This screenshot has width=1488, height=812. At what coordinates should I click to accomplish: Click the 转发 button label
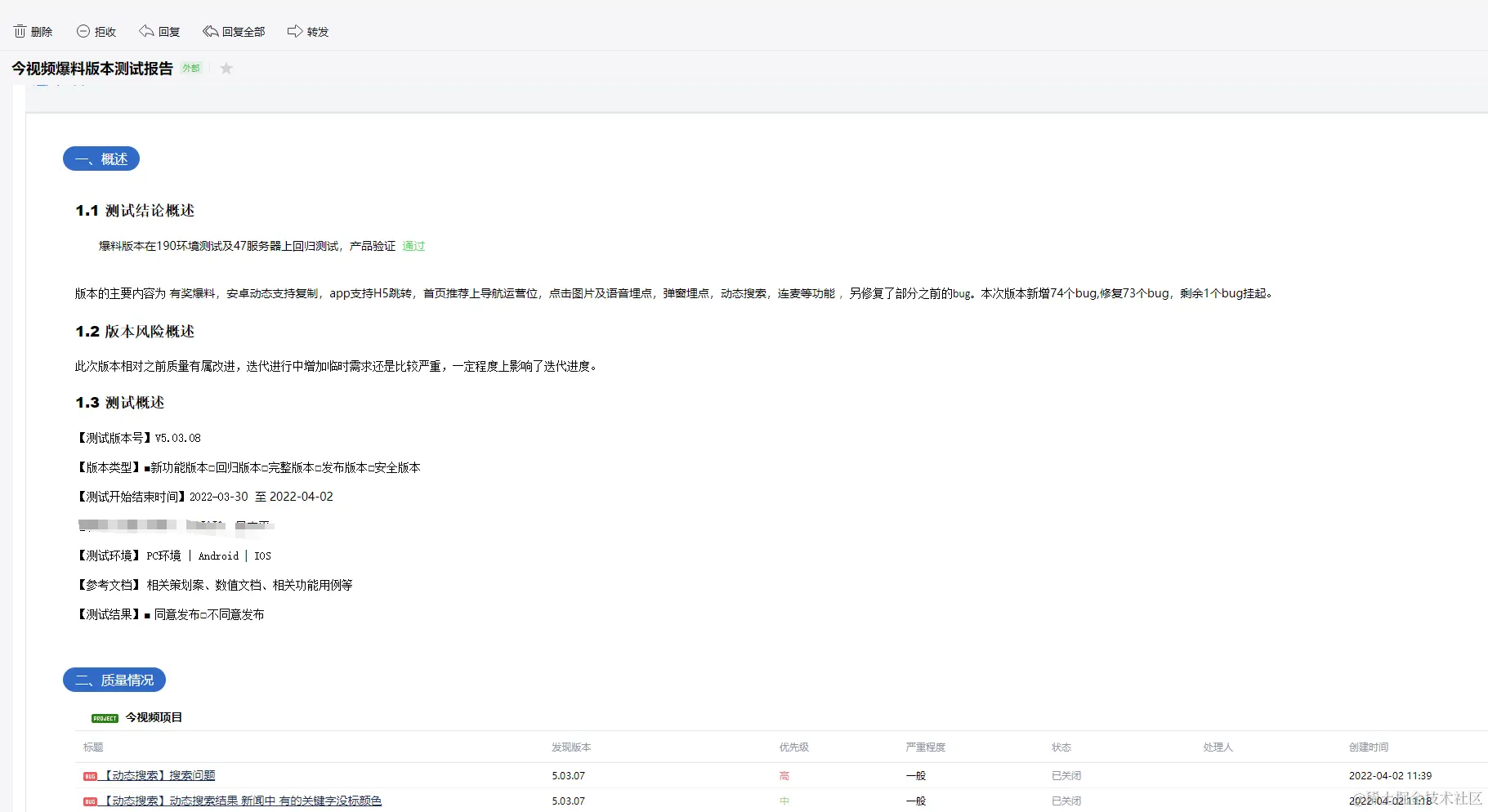[318, 32]
